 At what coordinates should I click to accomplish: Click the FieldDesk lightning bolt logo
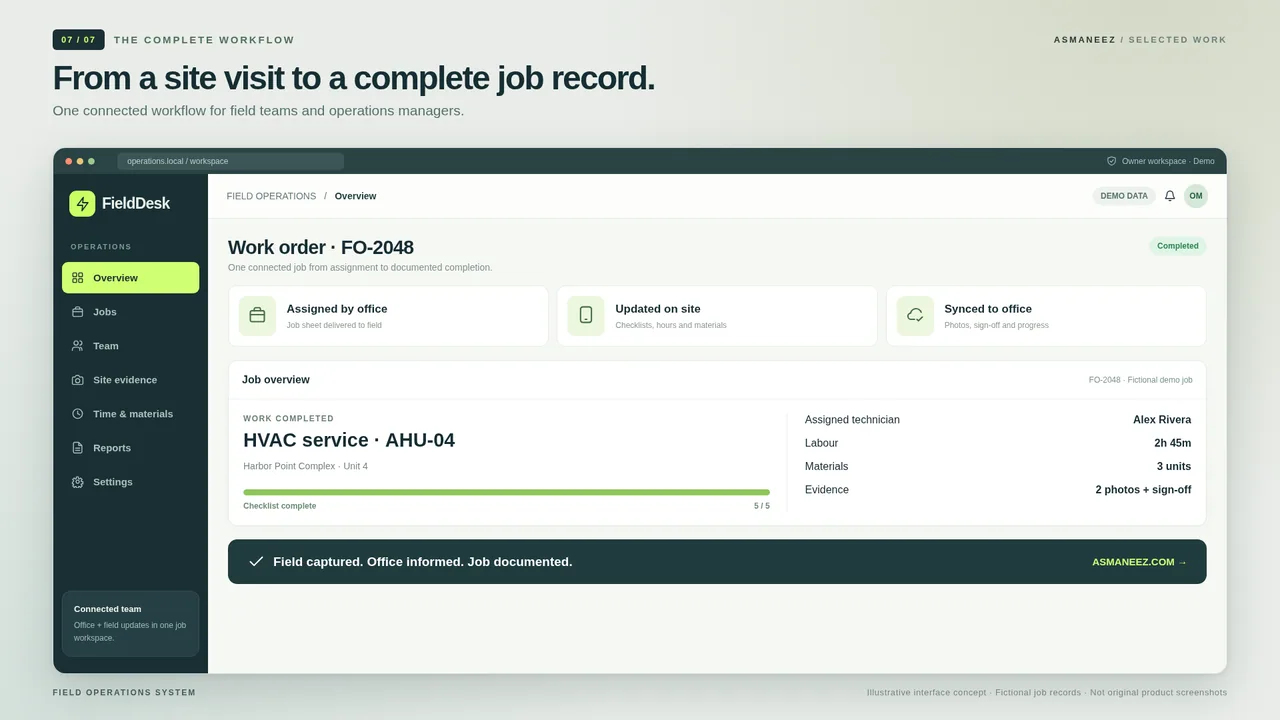pos(82,203)
